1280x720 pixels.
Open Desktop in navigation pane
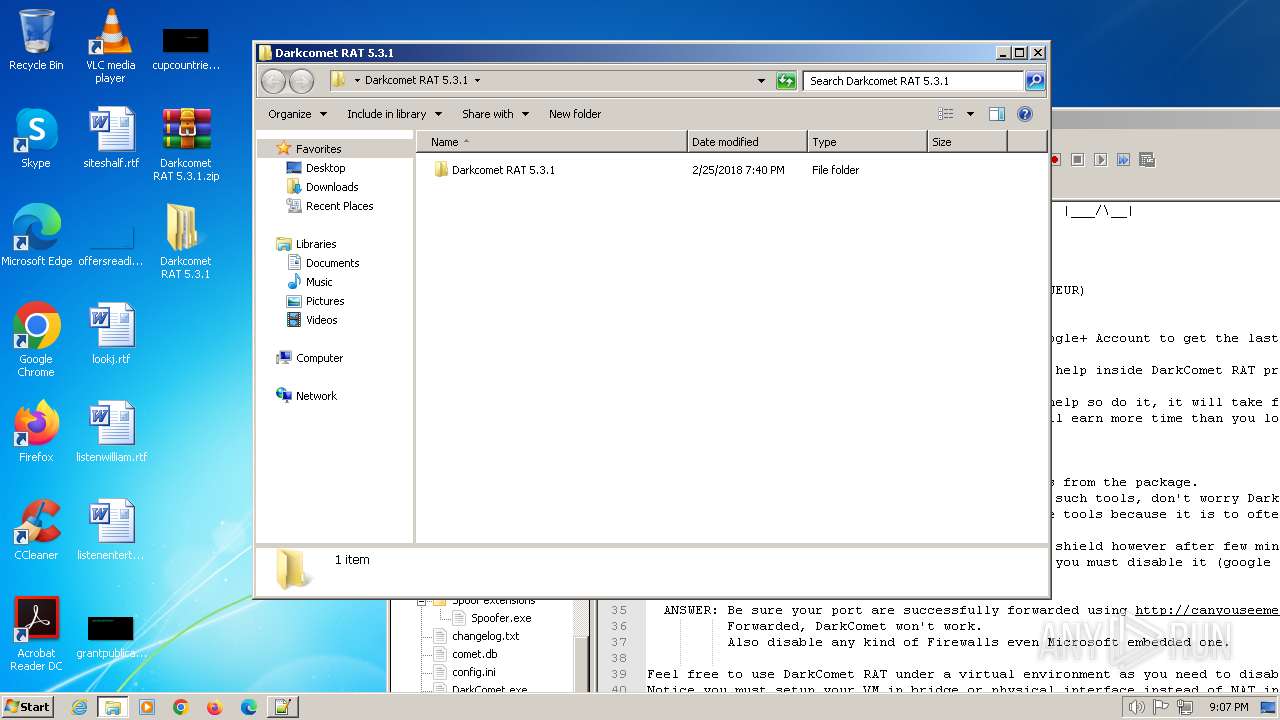click(325, 168)
